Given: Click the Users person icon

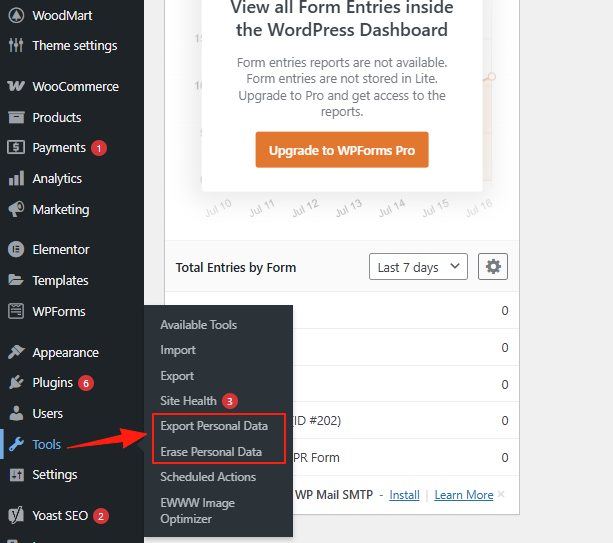Looking at the screenshot, I should tap(16, 413).
